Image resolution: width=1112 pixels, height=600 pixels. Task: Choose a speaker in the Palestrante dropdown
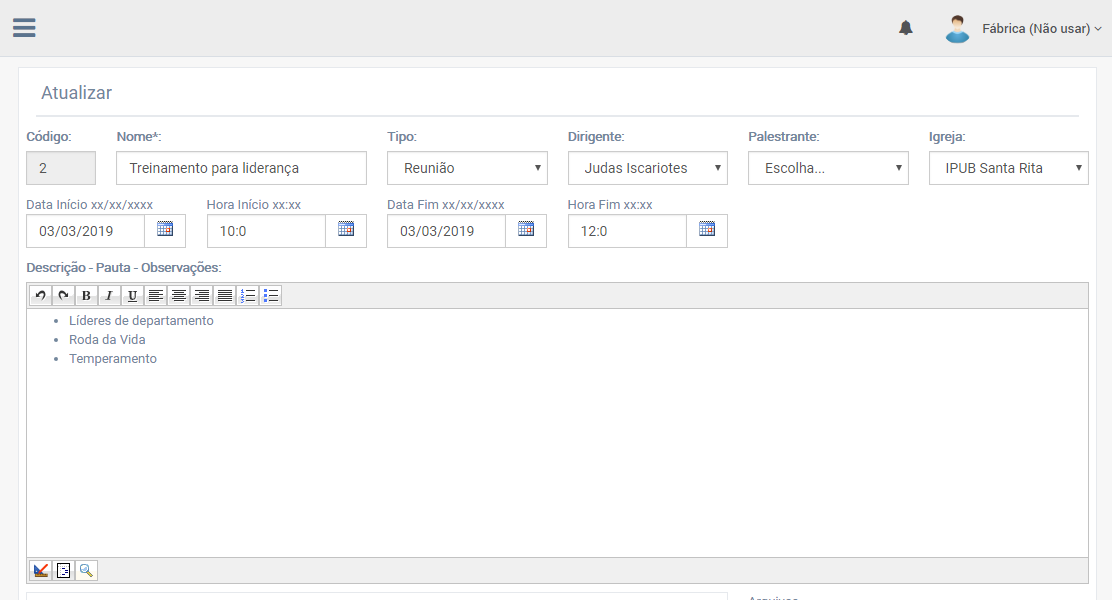(x=828, y=168)
